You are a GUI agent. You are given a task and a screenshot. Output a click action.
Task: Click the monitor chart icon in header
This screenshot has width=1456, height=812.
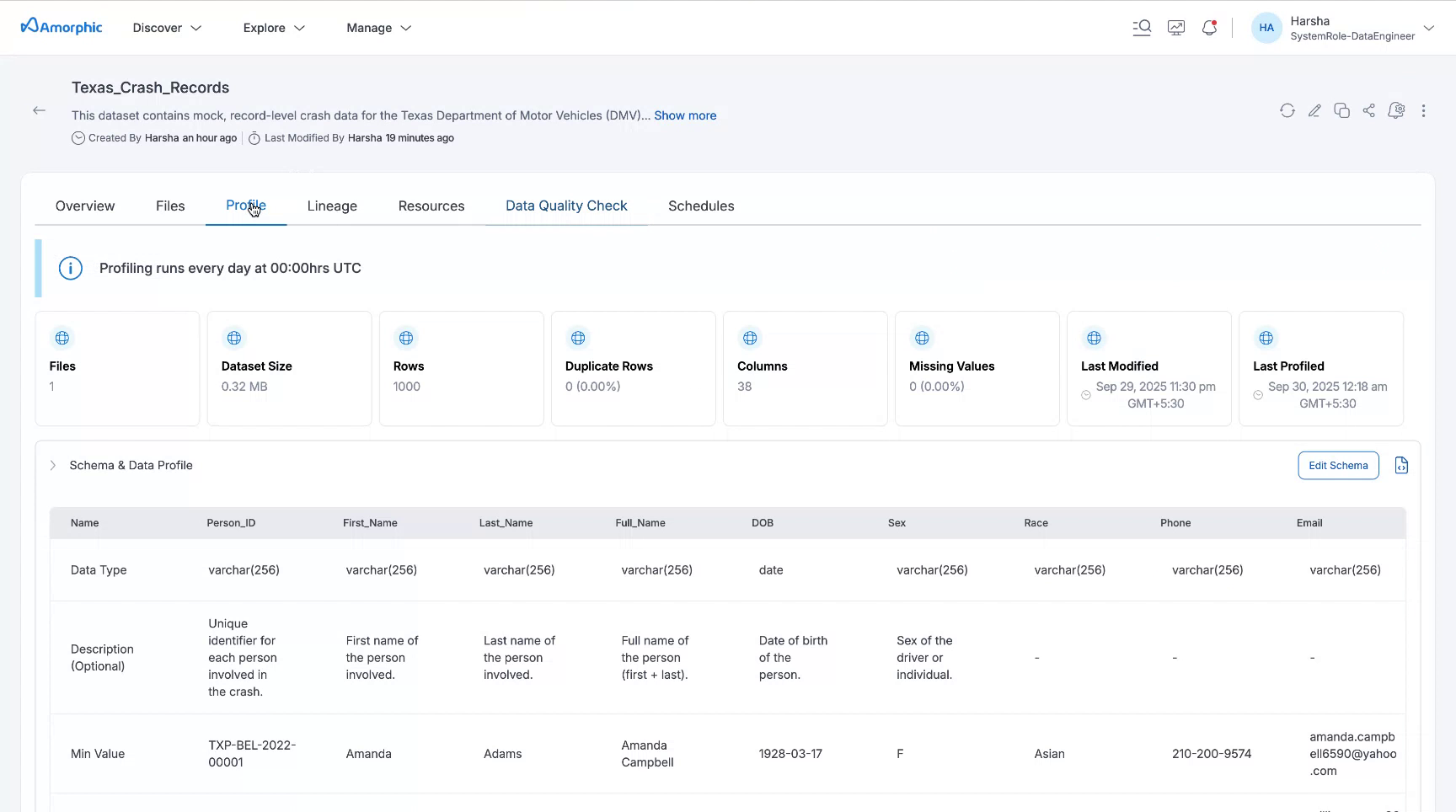(x=1175, y=28)
